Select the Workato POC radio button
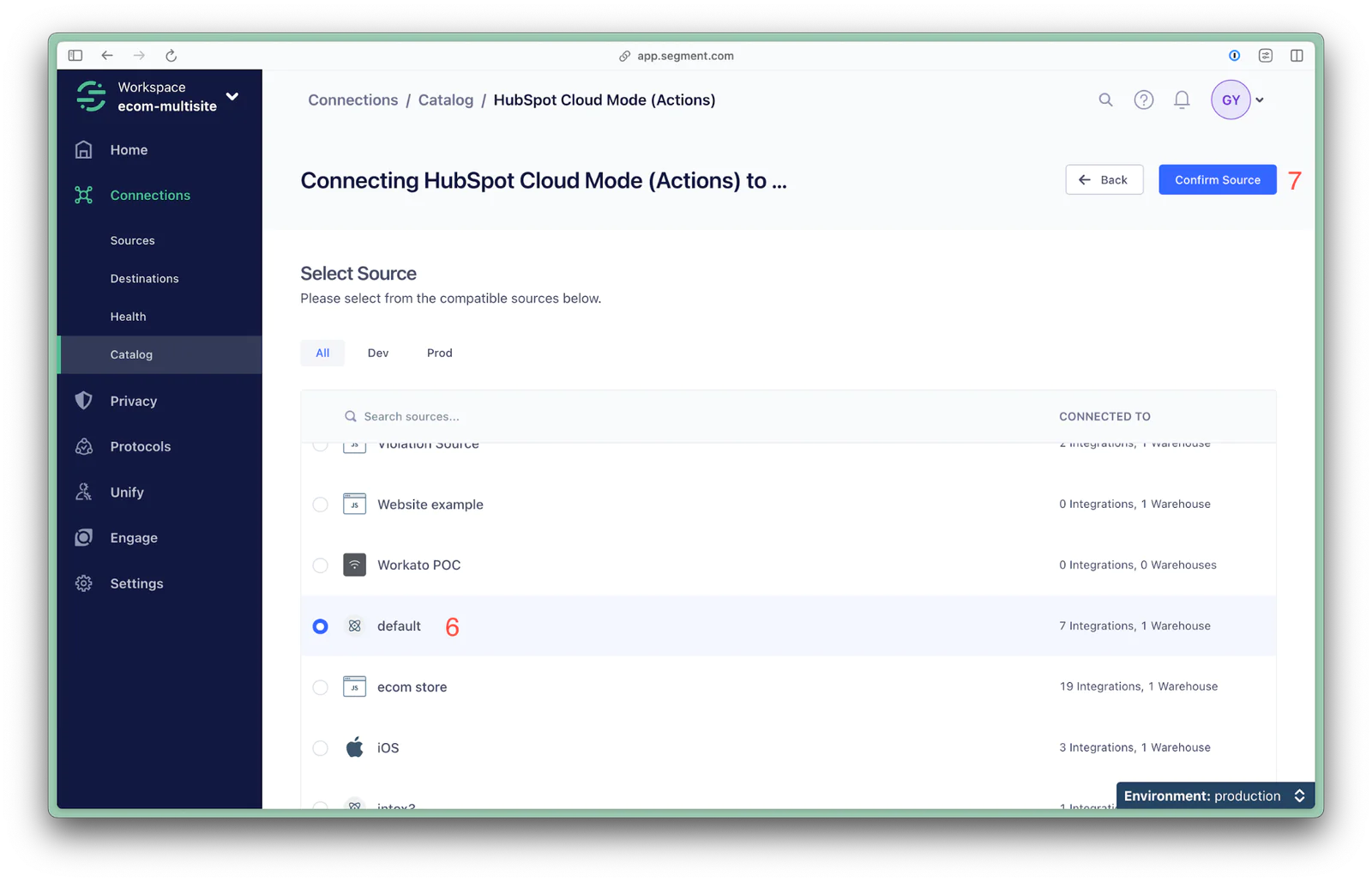1372x882 pixels. point(321,565)
